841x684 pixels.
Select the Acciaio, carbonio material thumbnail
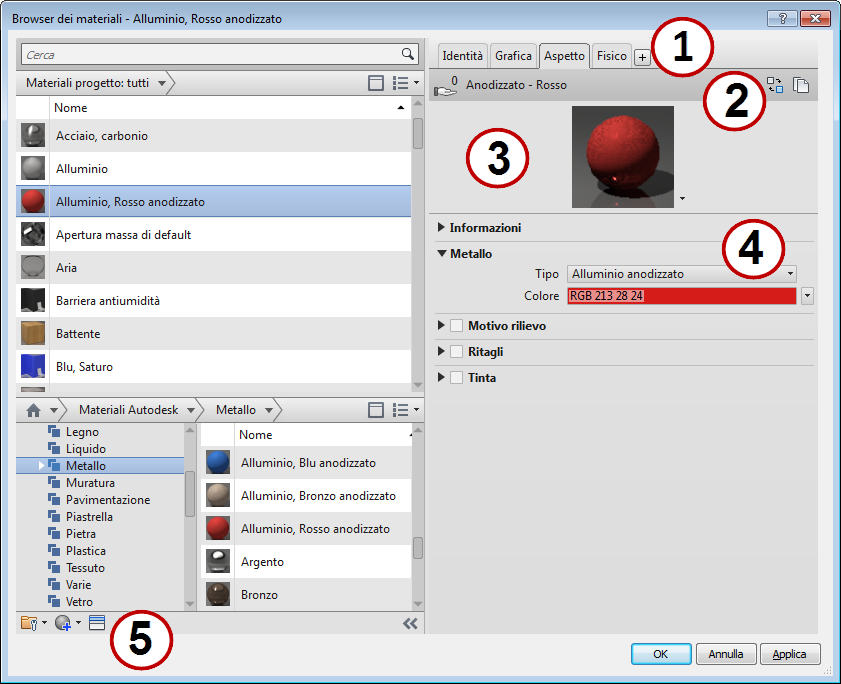point(33,135)
